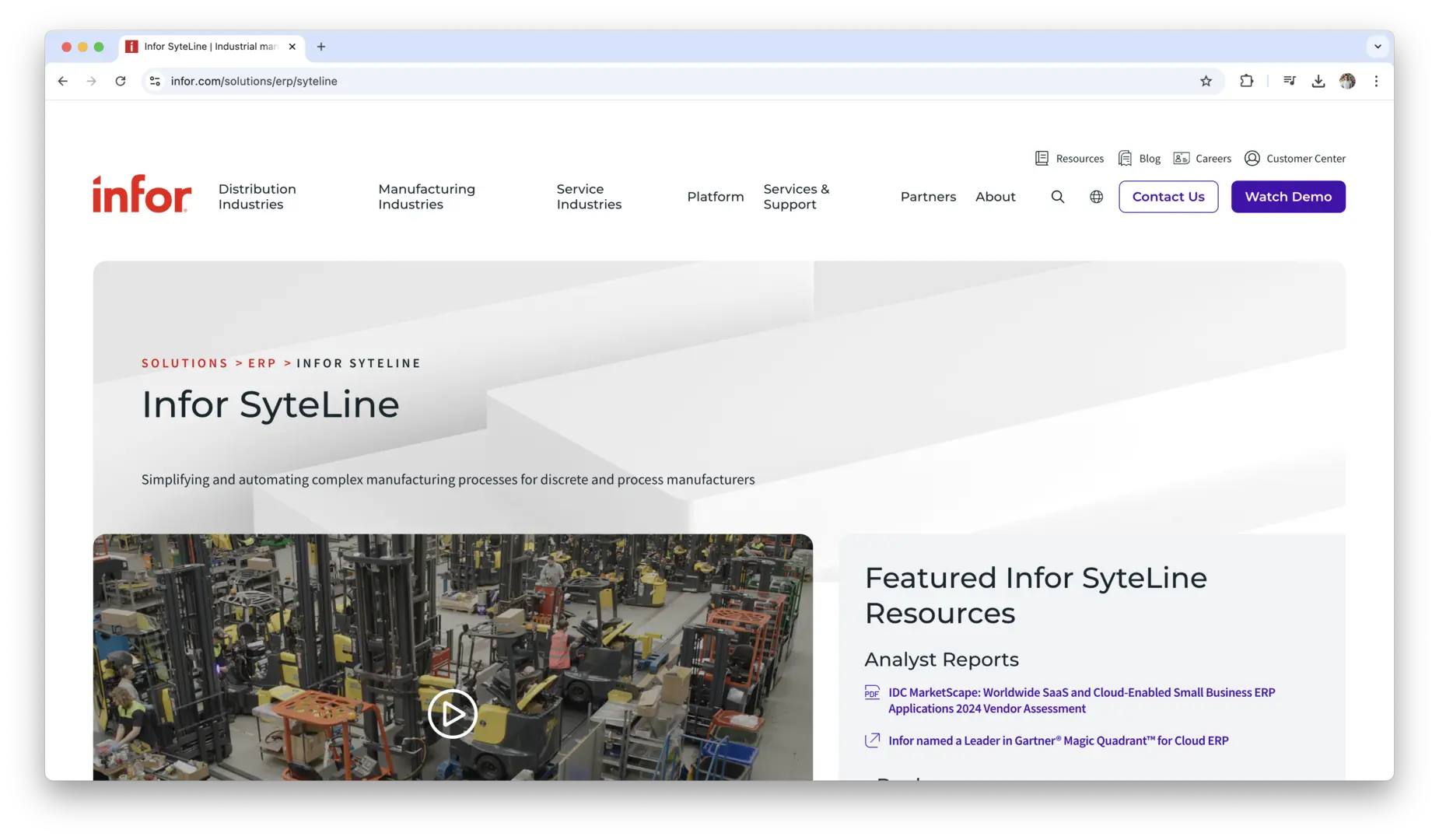1439x840 pixels.
Task: Open the language globe selector
Action: 1096,197
